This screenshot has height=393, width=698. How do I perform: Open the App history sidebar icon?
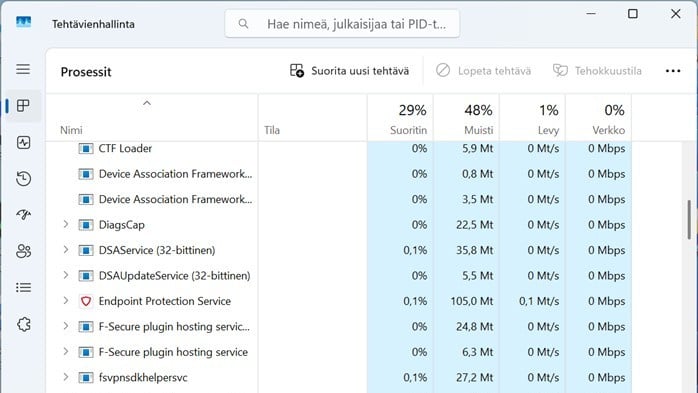(x=23, y=178)
